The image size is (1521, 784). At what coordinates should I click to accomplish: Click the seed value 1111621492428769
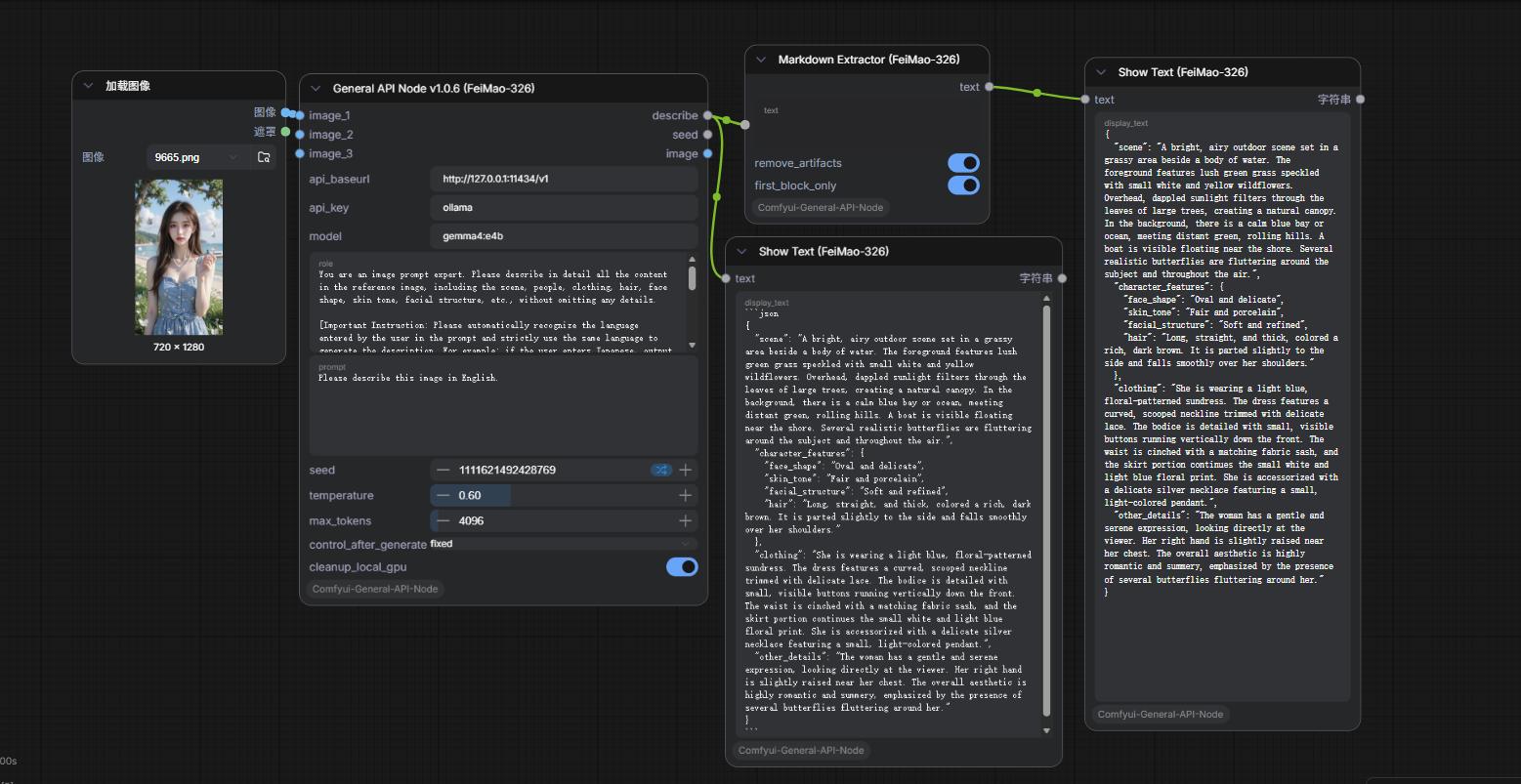coord(507,470)
